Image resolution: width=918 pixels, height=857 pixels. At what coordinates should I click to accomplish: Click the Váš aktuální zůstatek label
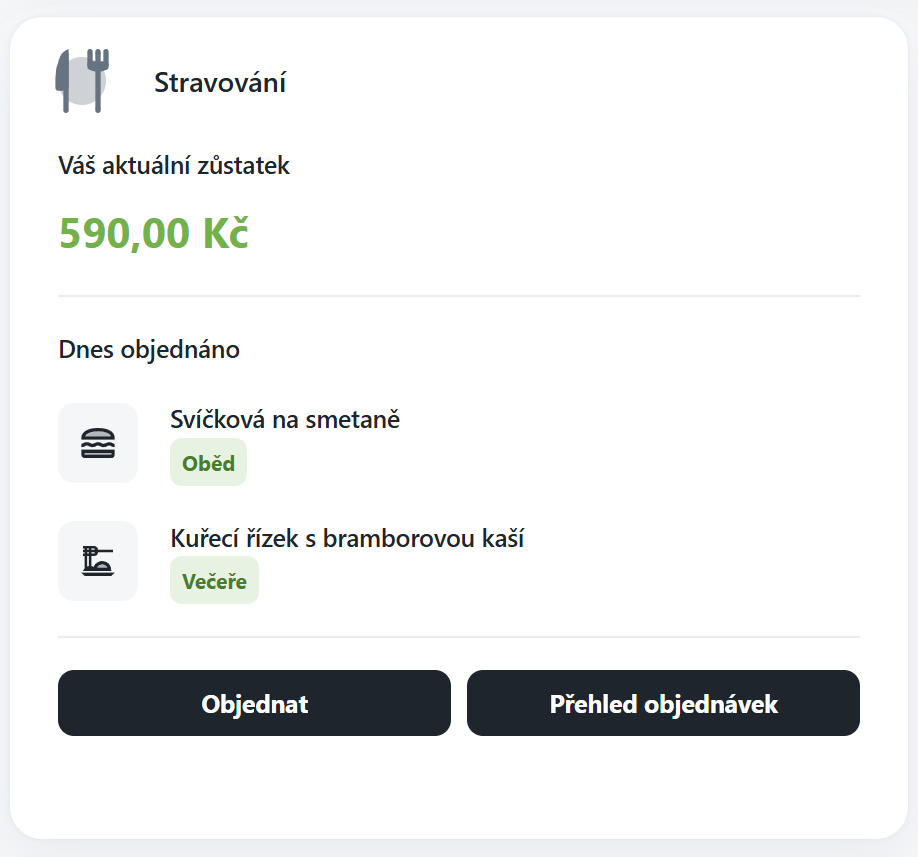(174, 166)
